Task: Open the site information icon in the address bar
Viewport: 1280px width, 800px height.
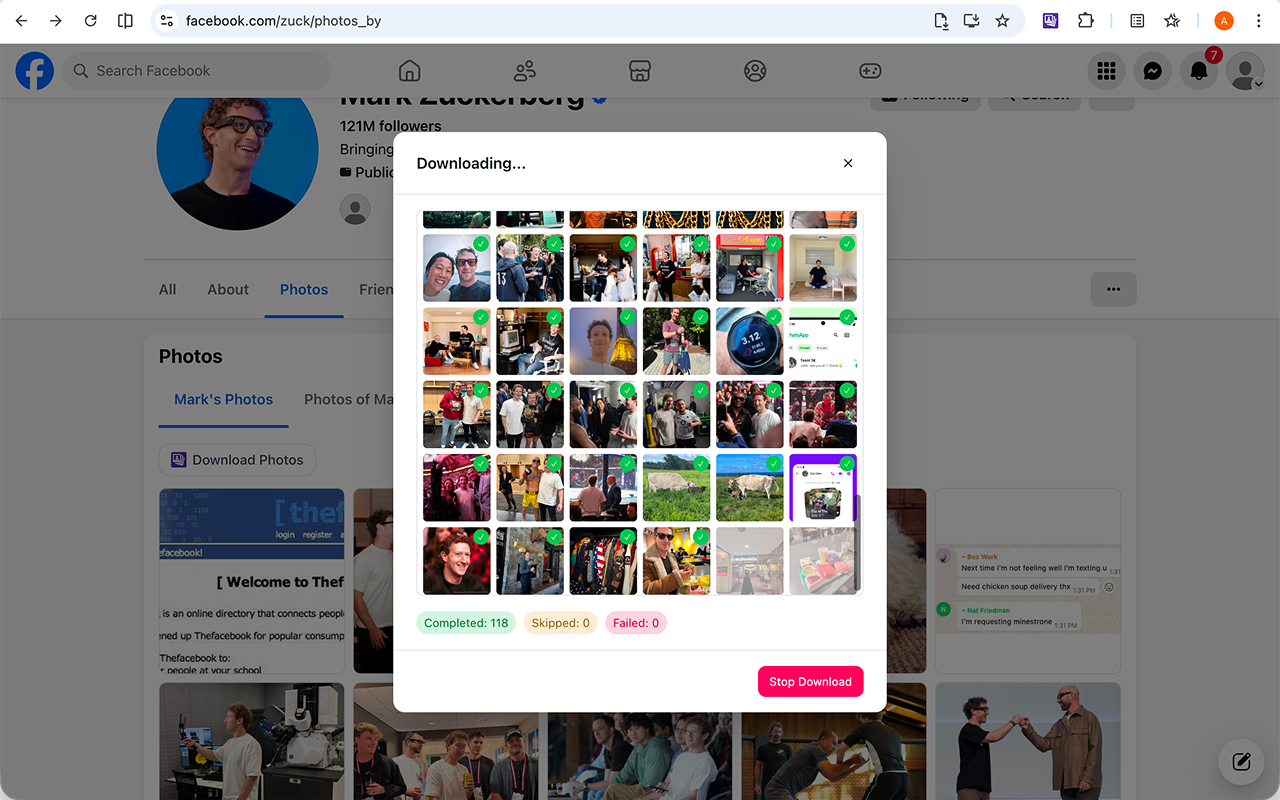Action: pos(167,20)
